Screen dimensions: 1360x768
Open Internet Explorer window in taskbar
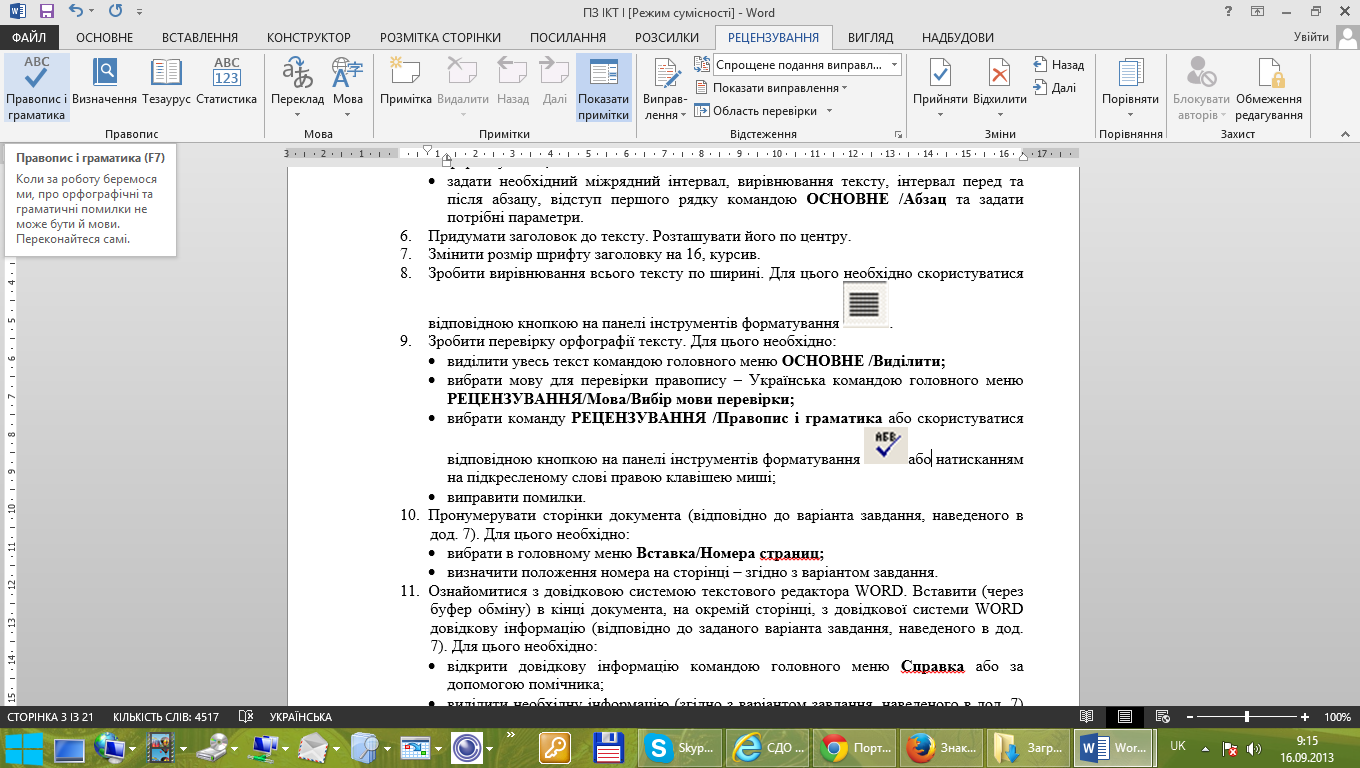765,746
